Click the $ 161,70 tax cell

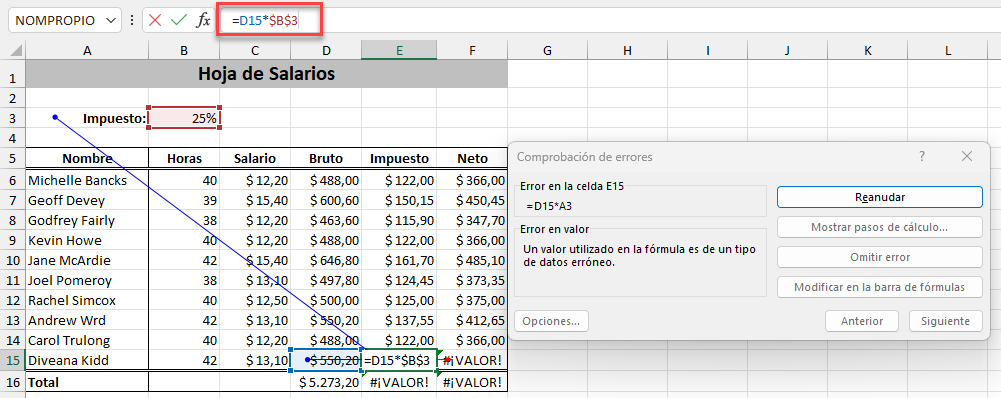click(x=399, y=261)
